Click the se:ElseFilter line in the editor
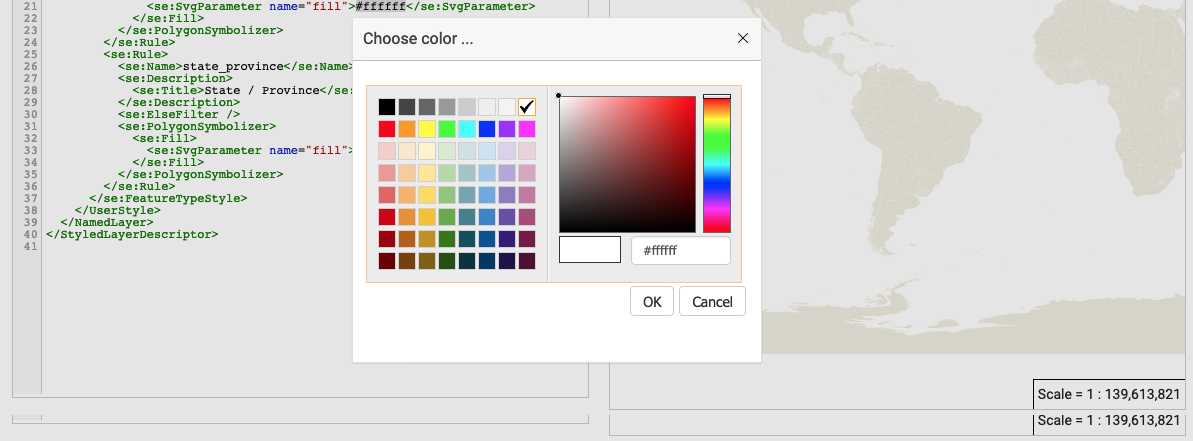1193x441 pixels. (179, 114)
